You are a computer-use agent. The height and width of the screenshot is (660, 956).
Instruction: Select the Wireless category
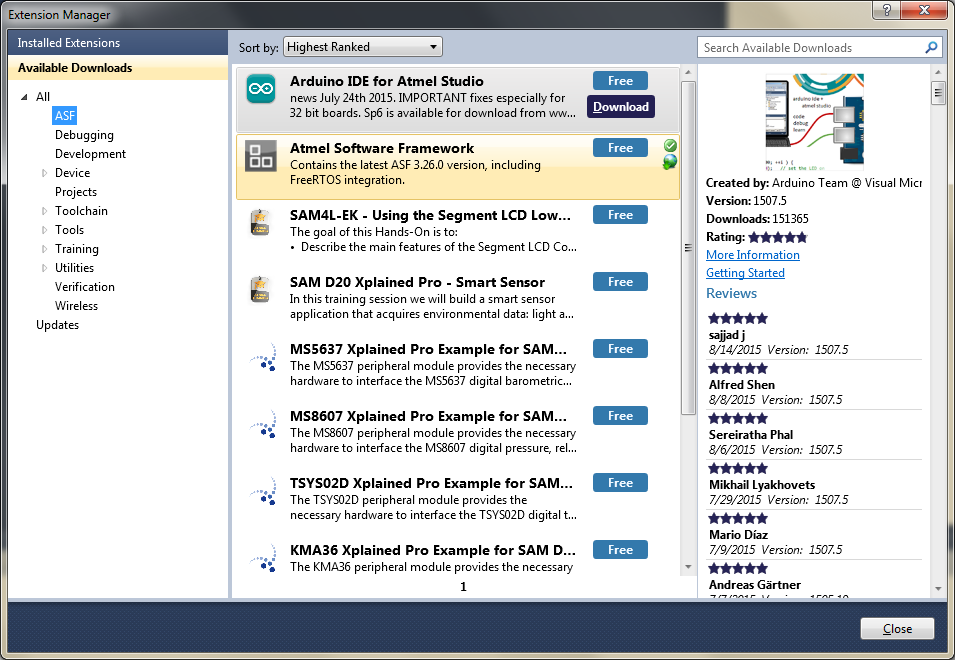[76, 305]
